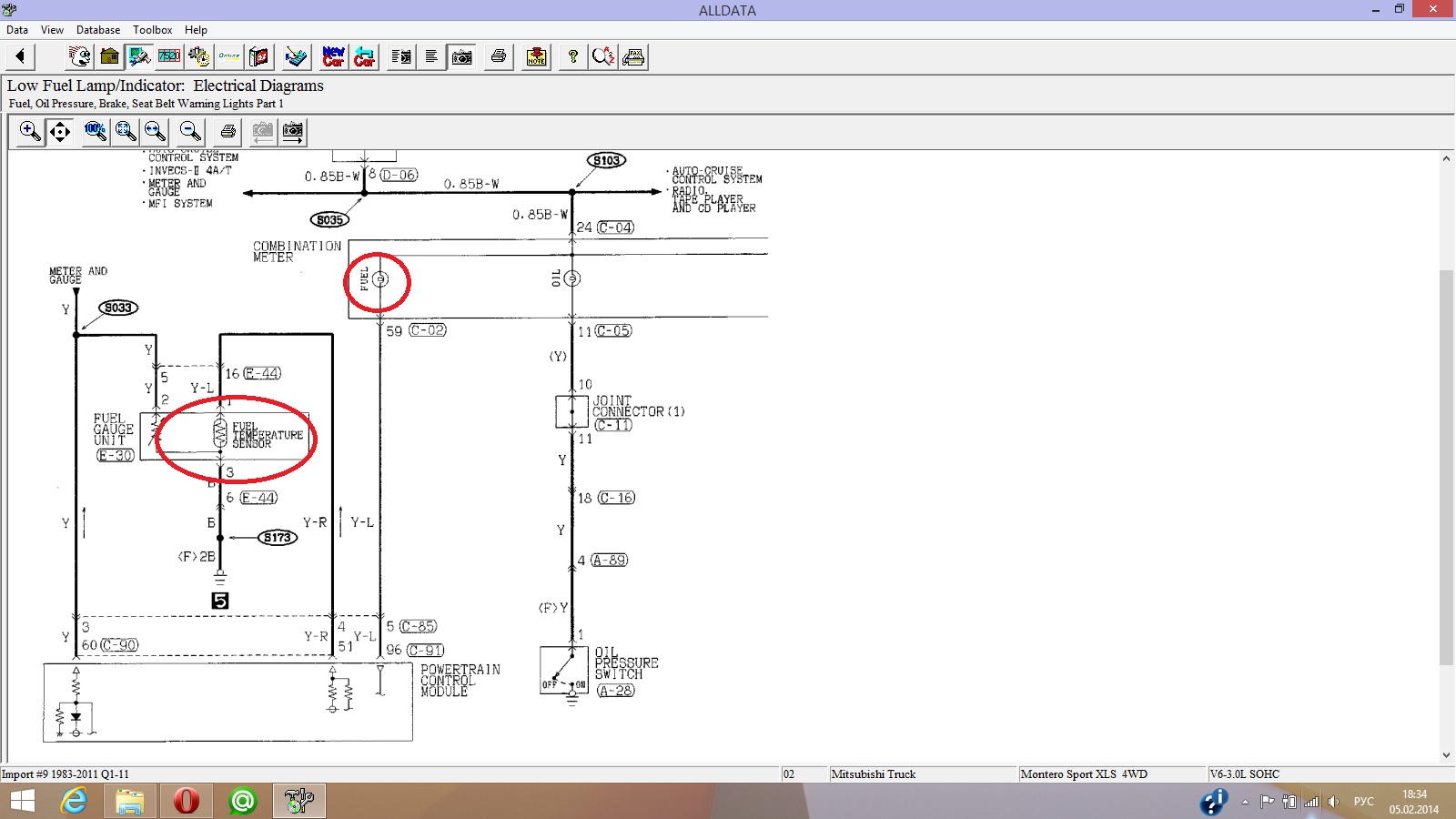
Task: Click the yellow question mark Help icon
Action: pos(572,56)
